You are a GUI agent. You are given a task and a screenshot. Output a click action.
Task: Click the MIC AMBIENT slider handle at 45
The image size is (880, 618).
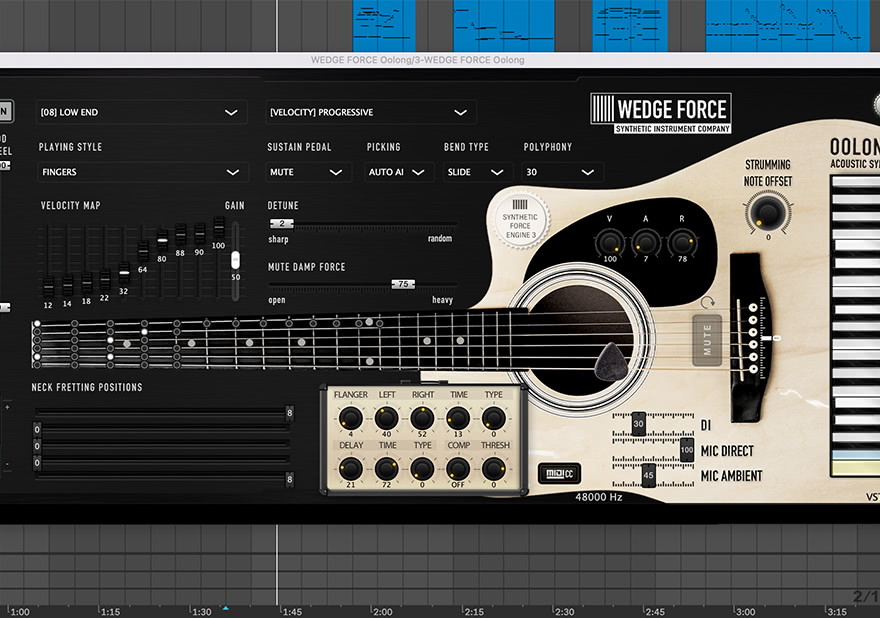click(x=649, y=475)
